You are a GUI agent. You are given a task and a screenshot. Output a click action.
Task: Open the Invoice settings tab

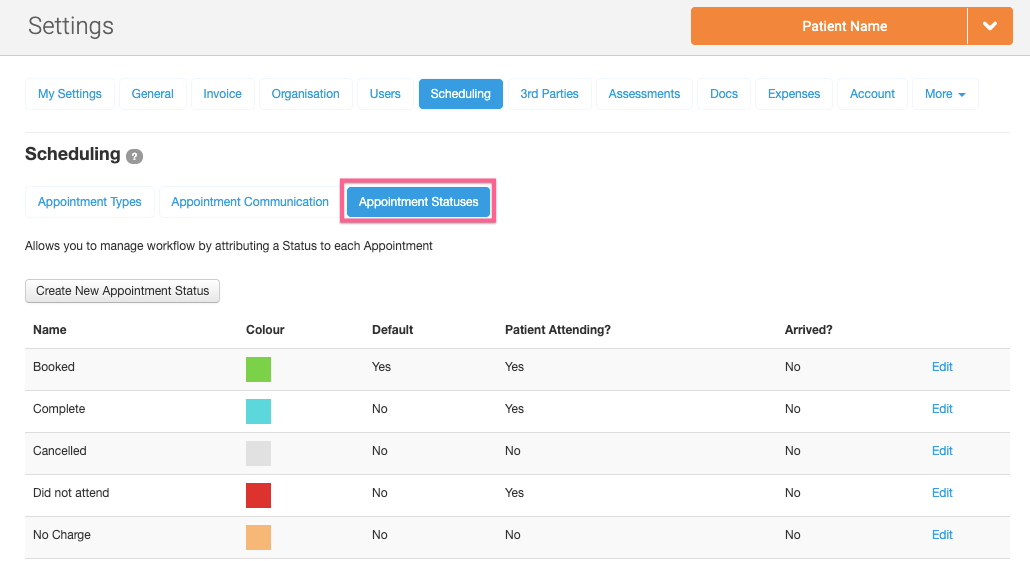click(x=222, y=94)
